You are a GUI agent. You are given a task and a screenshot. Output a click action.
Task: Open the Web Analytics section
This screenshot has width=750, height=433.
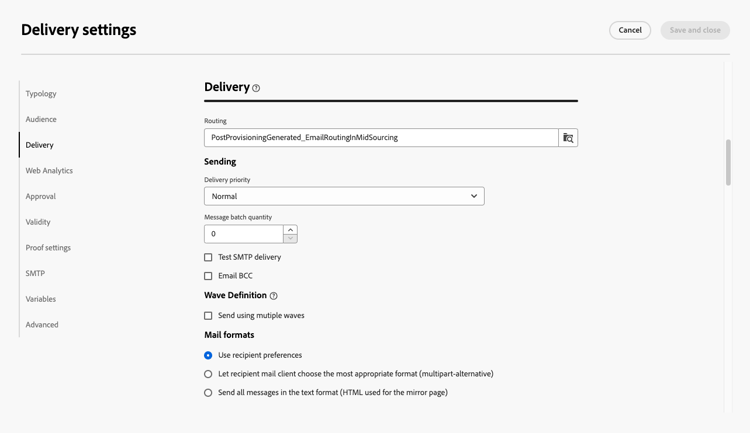(x=49, y=171)
